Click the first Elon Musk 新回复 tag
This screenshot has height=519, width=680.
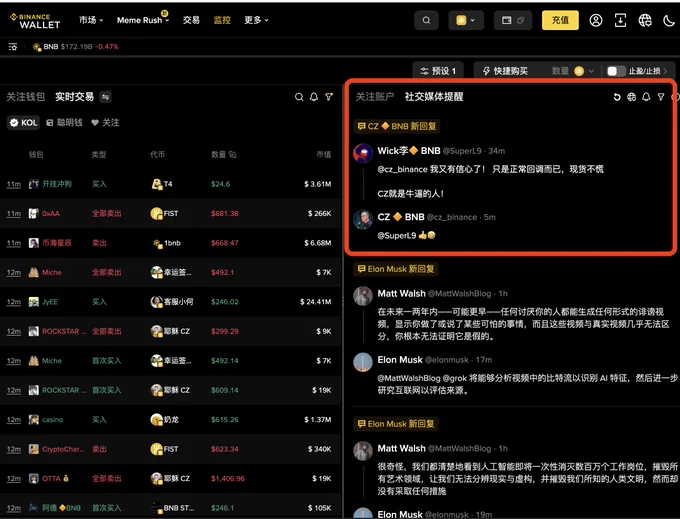click(396, 269)
